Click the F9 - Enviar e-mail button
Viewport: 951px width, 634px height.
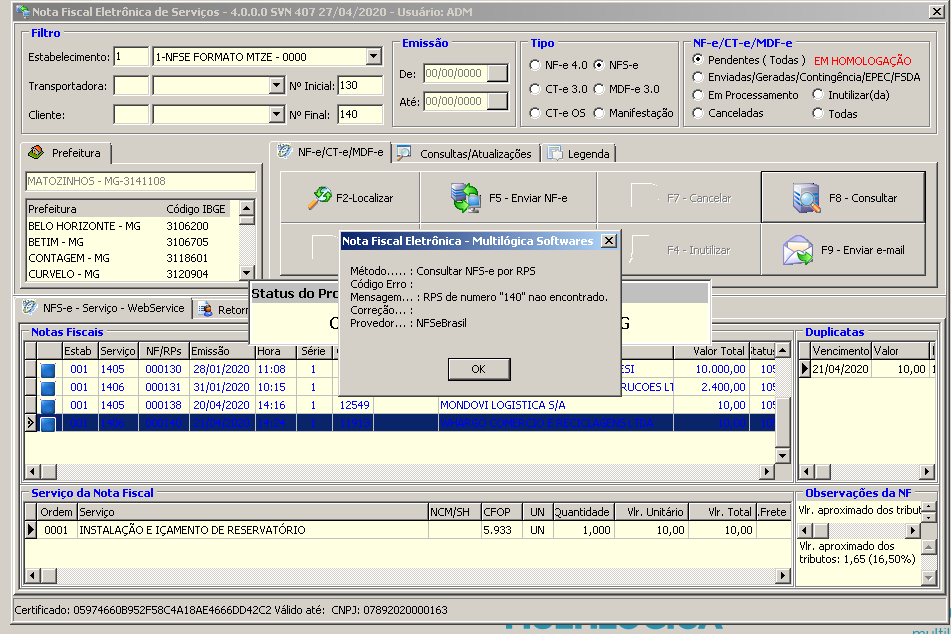843,250
